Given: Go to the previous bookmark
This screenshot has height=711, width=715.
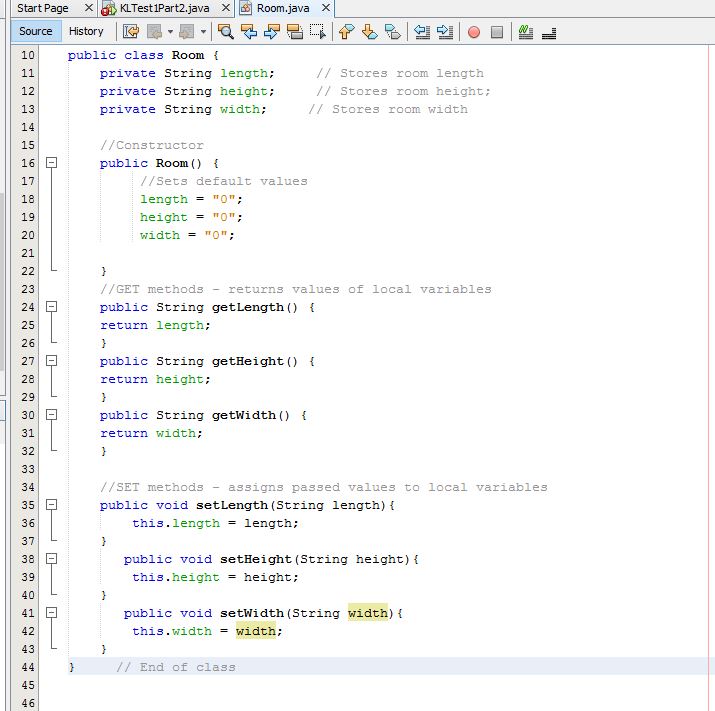Looking at the screenshot, I should pyautogui.click(x=346, y=32).
